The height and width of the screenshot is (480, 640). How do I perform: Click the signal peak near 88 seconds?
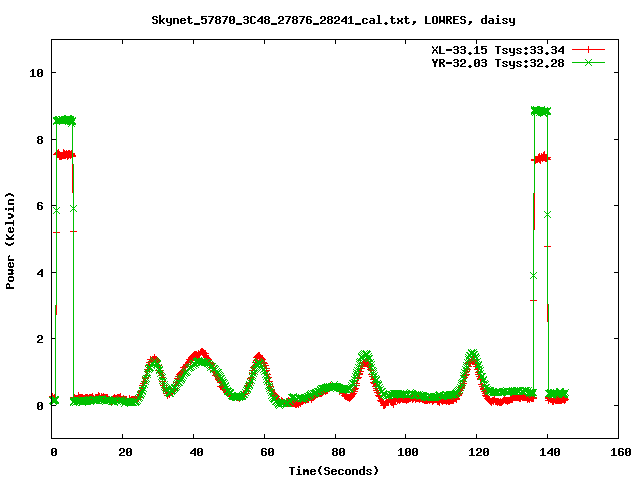click(365, 358)
